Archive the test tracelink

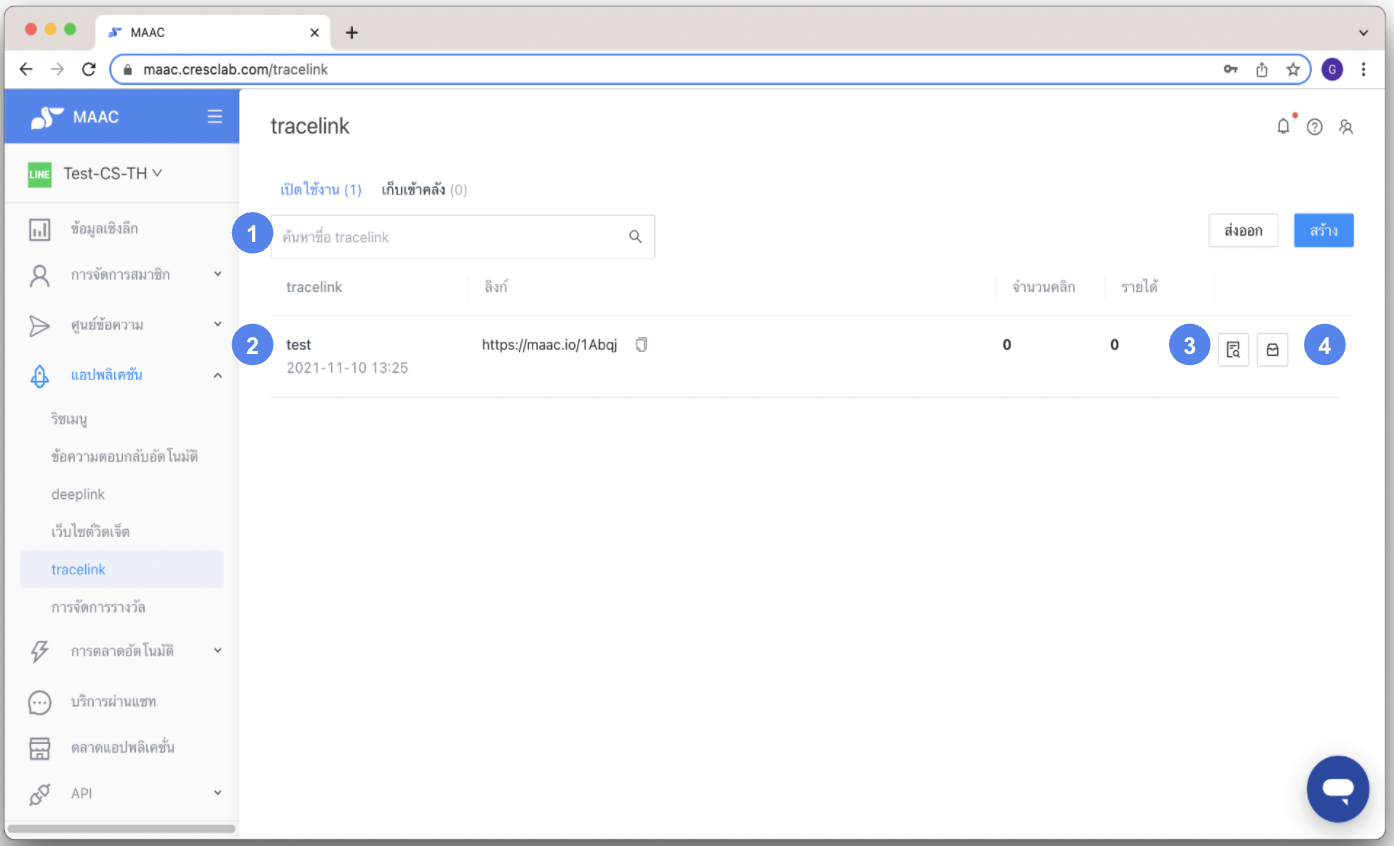(1272, 349)
